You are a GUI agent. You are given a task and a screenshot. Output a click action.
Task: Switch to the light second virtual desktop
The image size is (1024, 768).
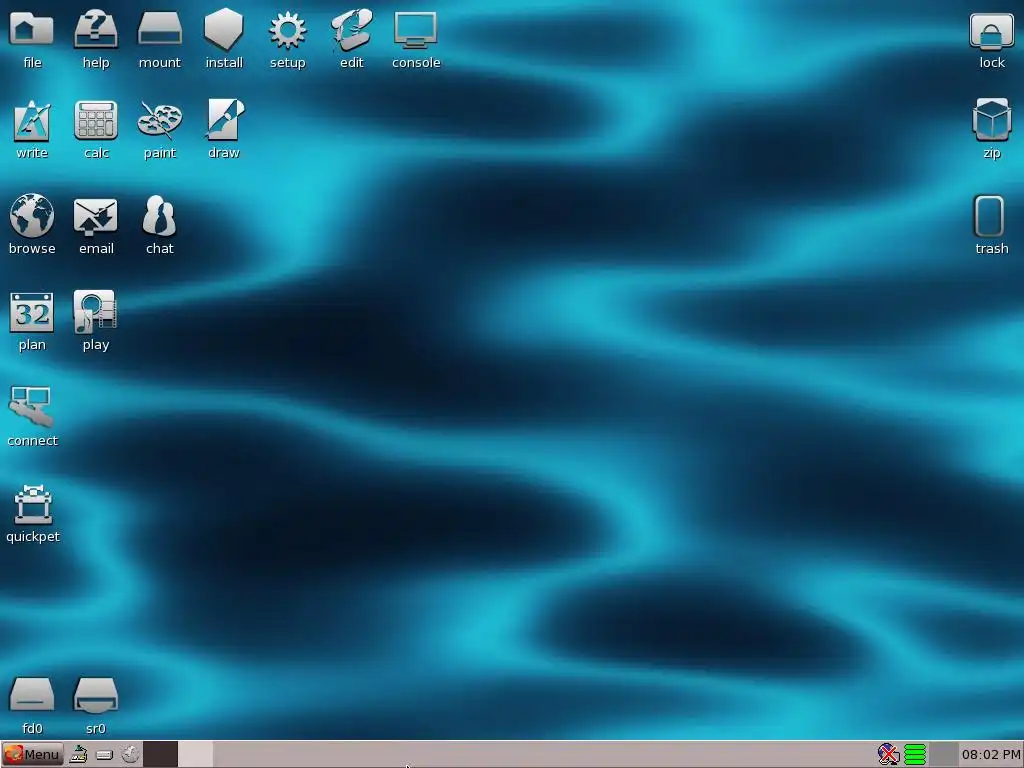coord(196,754)
